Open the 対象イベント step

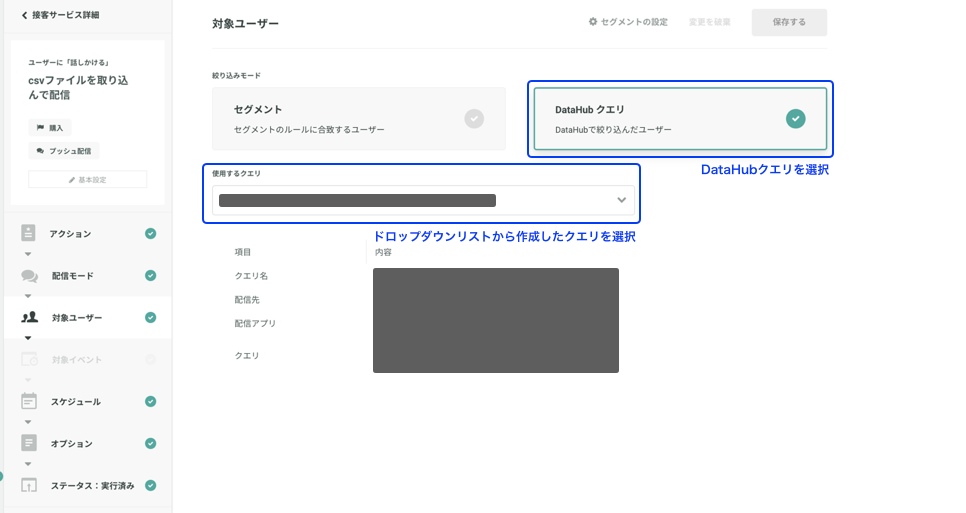pyautogui.click(x=88, y=359)
